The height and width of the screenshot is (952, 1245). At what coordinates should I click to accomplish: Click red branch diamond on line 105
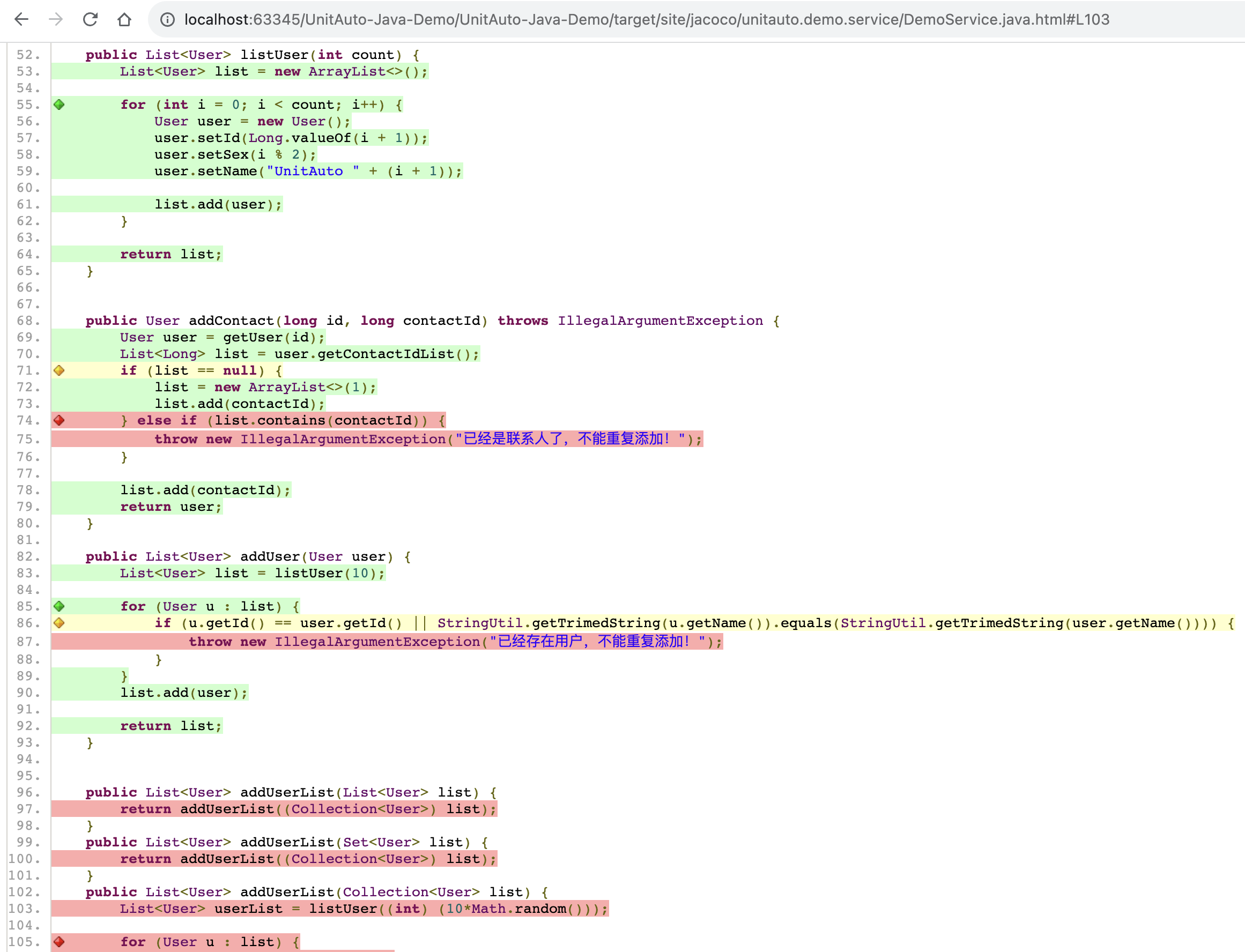pos(59,941)
